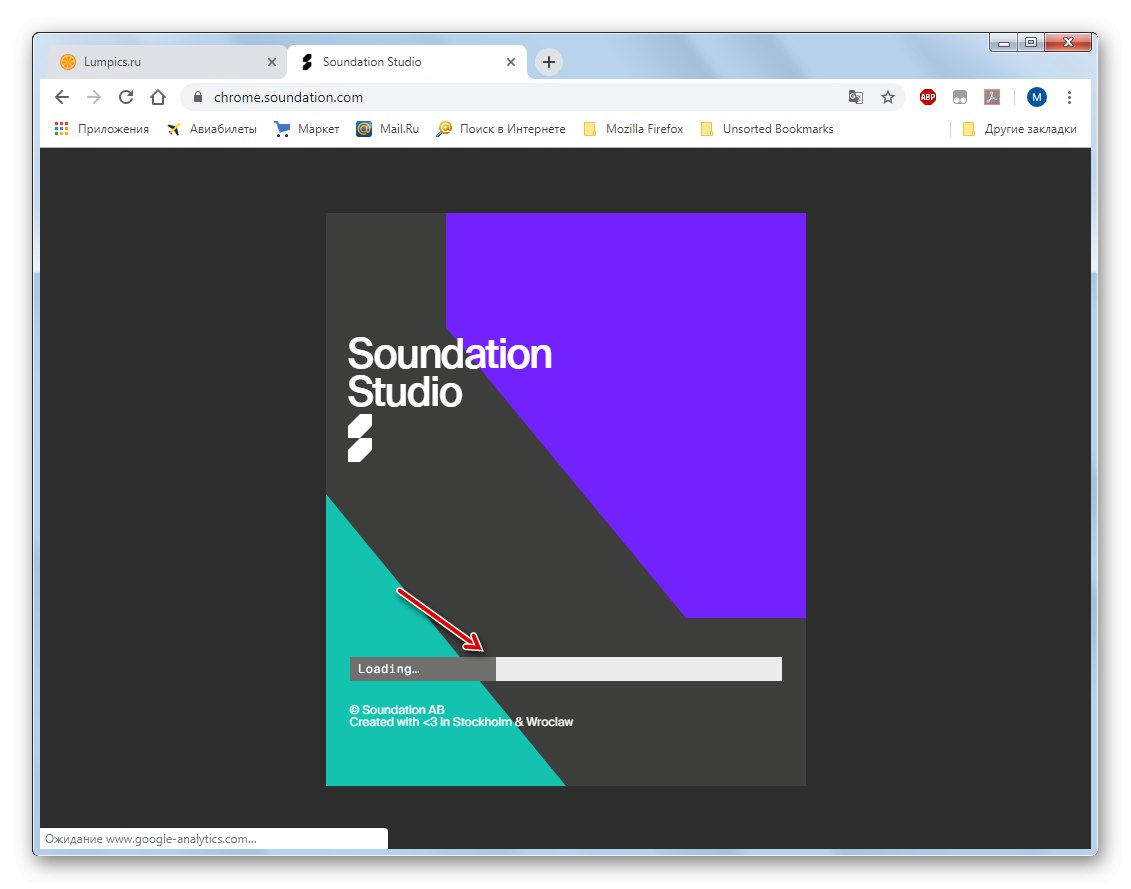Switch to the Lumpics.ru tab
Viewport: 1131px width, 889px height.
[167, 62]
